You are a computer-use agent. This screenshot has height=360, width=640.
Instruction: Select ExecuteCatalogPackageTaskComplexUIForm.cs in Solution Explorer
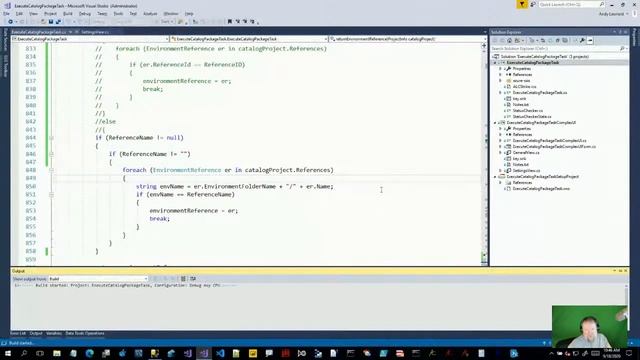554,147
